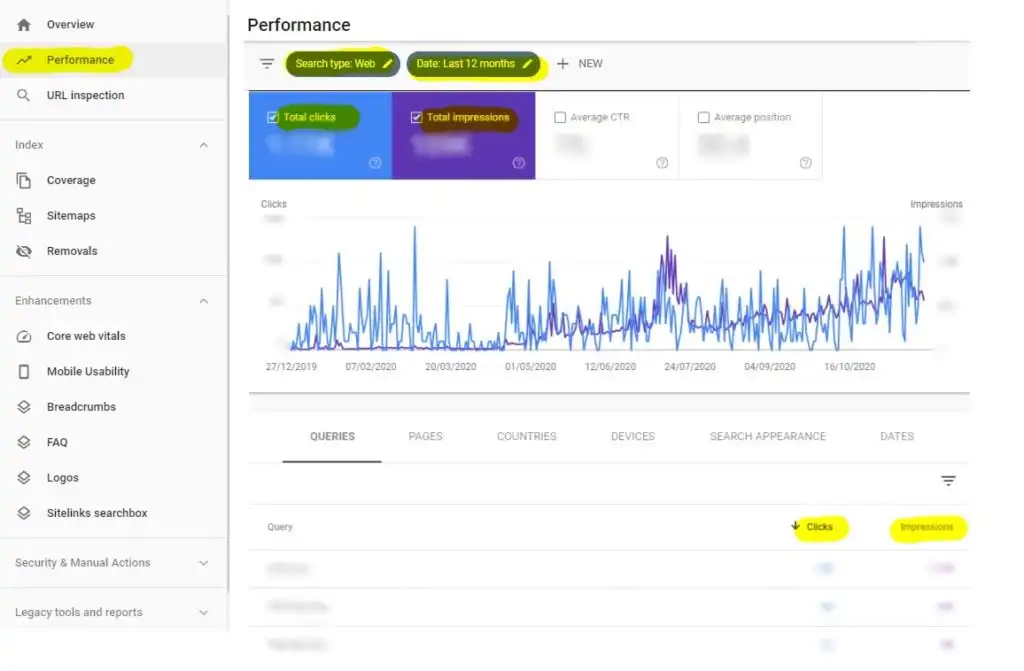Collapse the Index section

coord(204,145)
